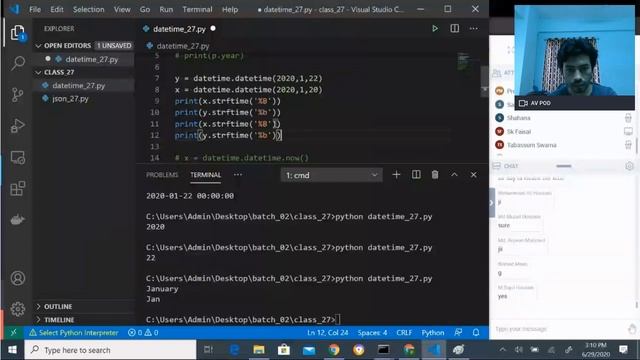Open Task View on taskbar
640x360 pixels.
[209, 350]
